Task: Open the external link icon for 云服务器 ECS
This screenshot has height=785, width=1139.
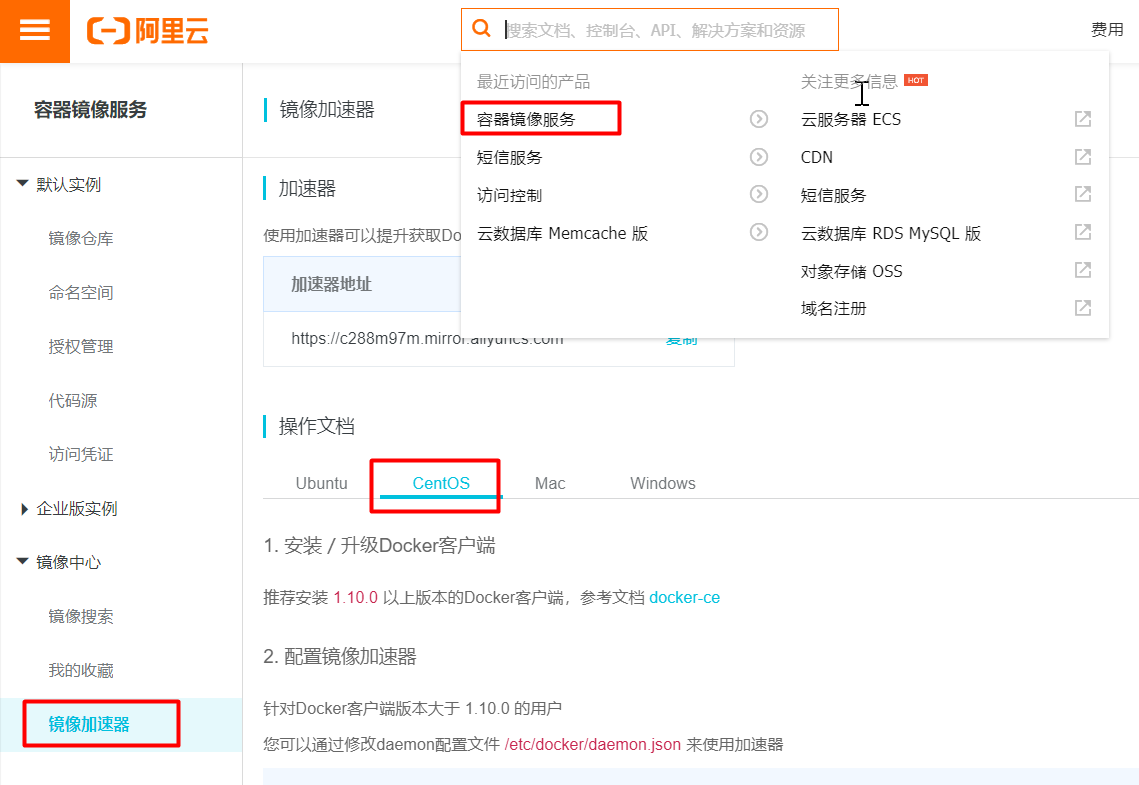Action: click(x=1082, y=118)
